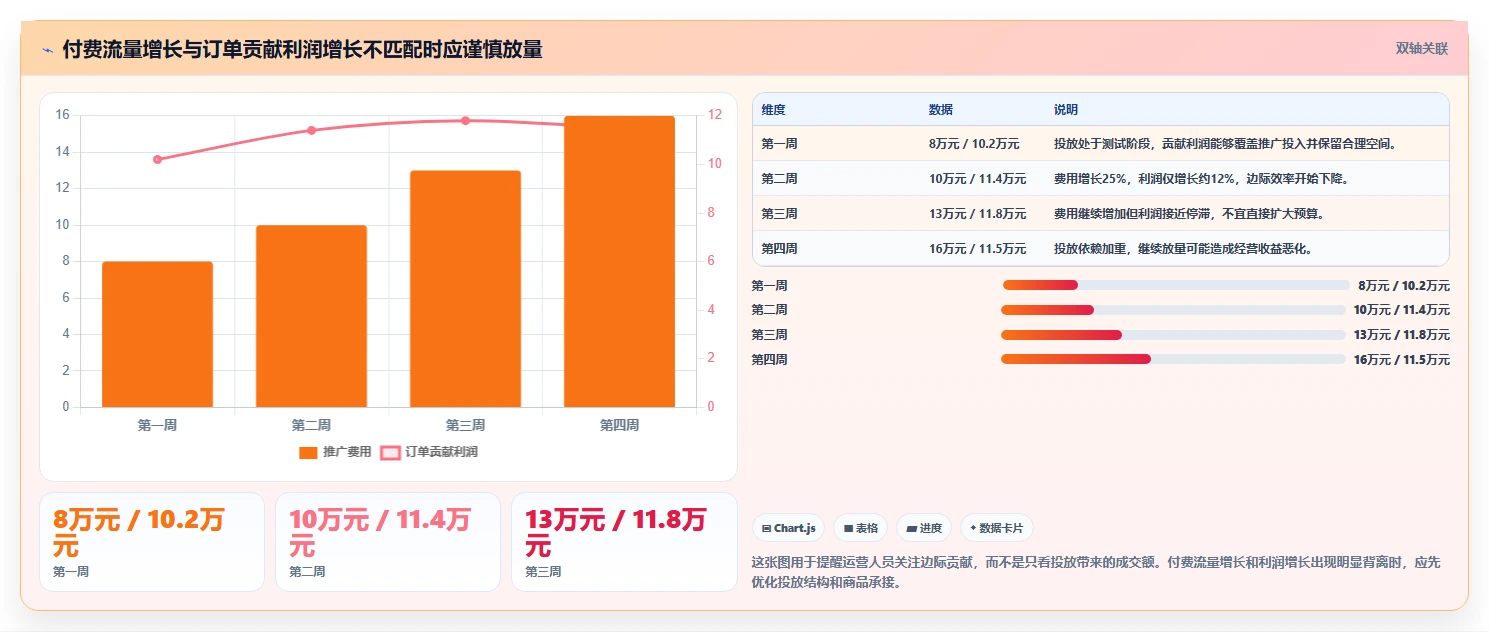This screenshot has height=632, width=1489.
Task: Click description 投放依赖加重 in table
Action: (1183, 249)
